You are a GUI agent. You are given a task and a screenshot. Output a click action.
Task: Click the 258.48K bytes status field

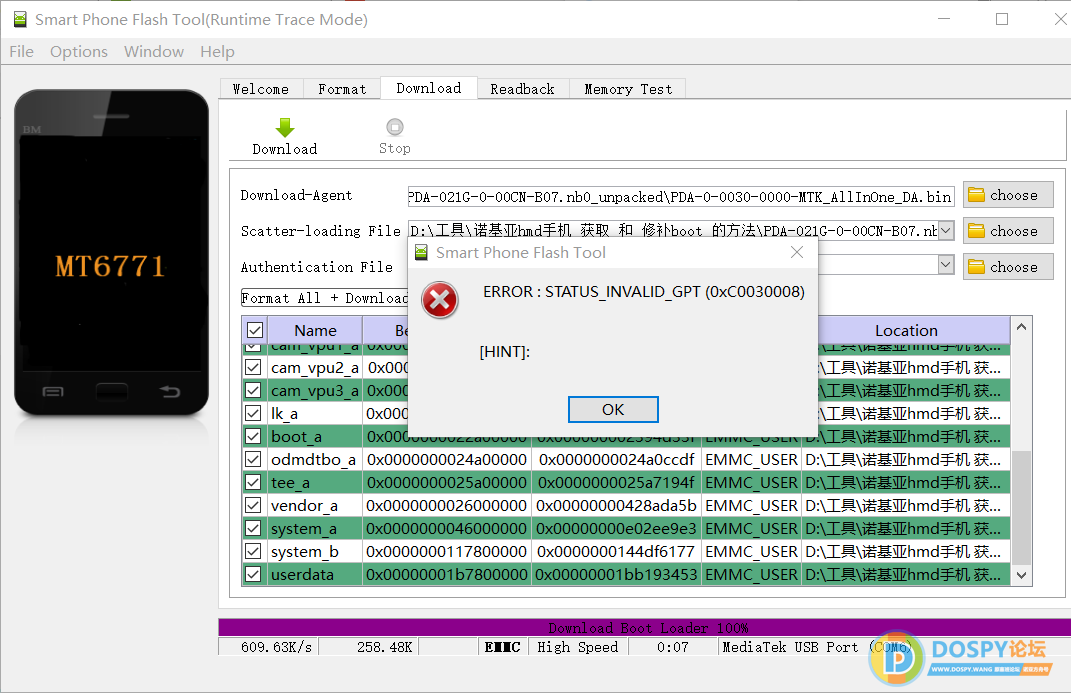coord(369,647)
